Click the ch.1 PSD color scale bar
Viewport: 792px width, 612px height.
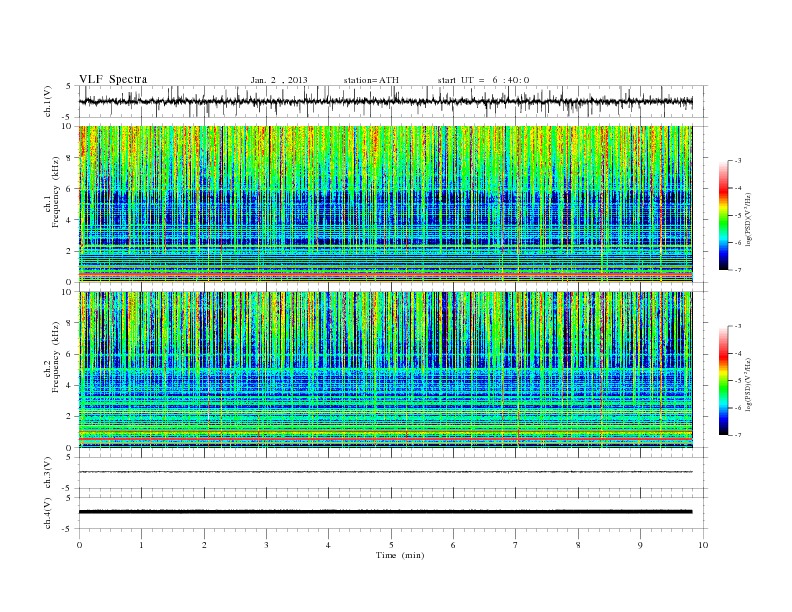(x=723, y=215)
